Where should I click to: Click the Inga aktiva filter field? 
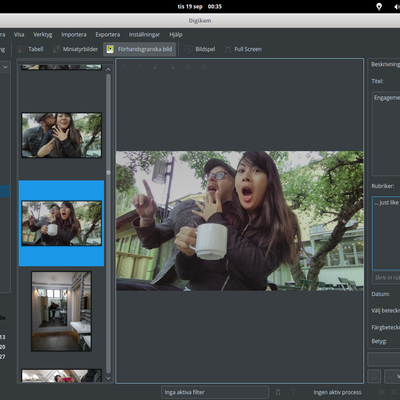click(x=215, y=392)
